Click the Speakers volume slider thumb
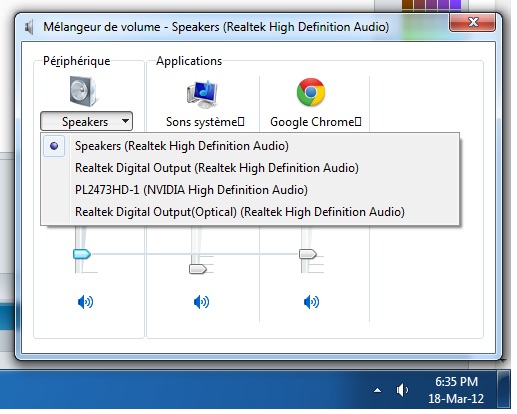Image resolution: width=517 pixels, height=414 pixels. (82, 254)
